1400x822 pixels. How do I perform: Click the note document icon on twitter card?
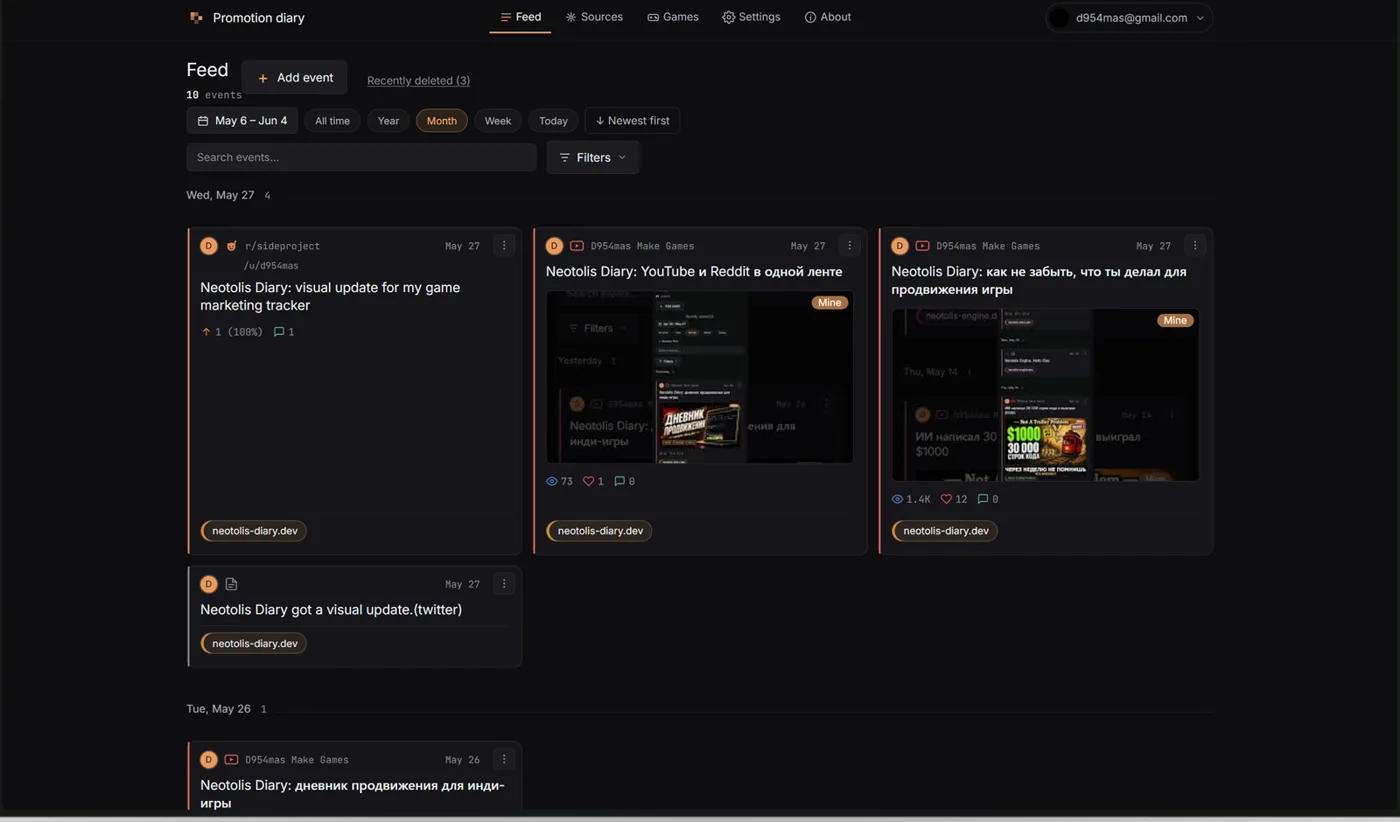(x=231, y=584)
